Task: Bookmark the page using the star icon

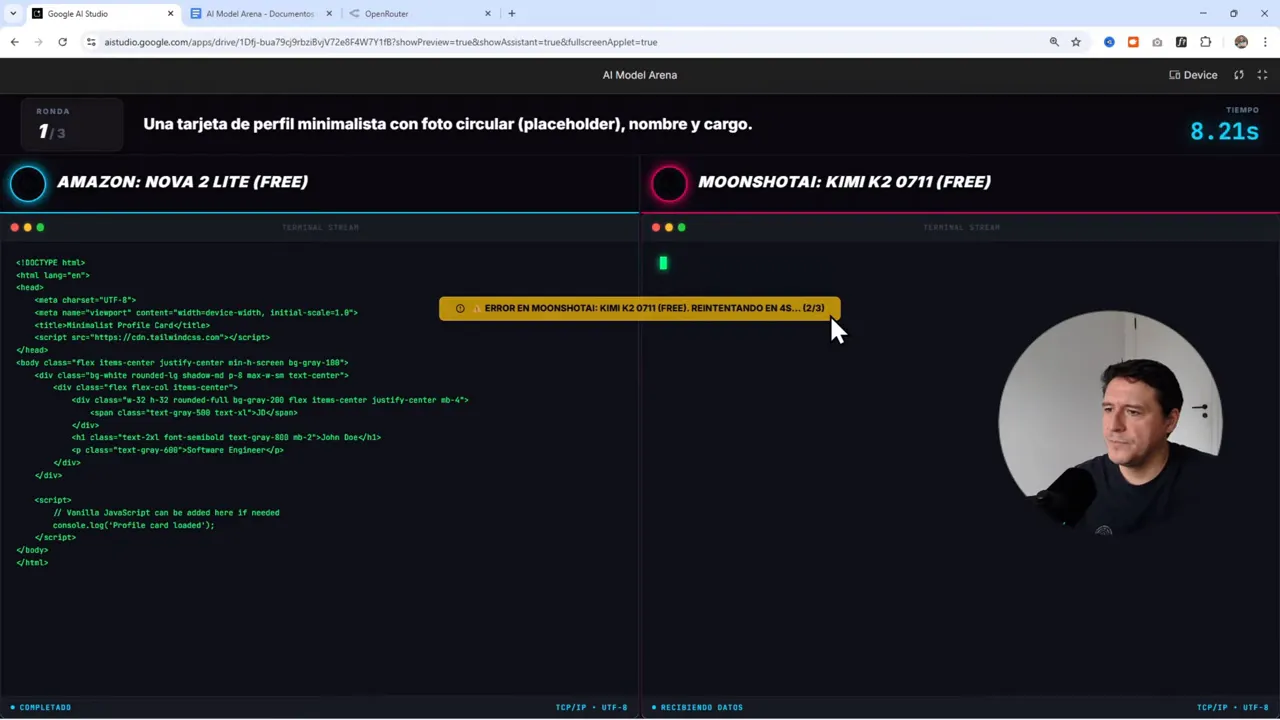Action: pos(1075,42)
